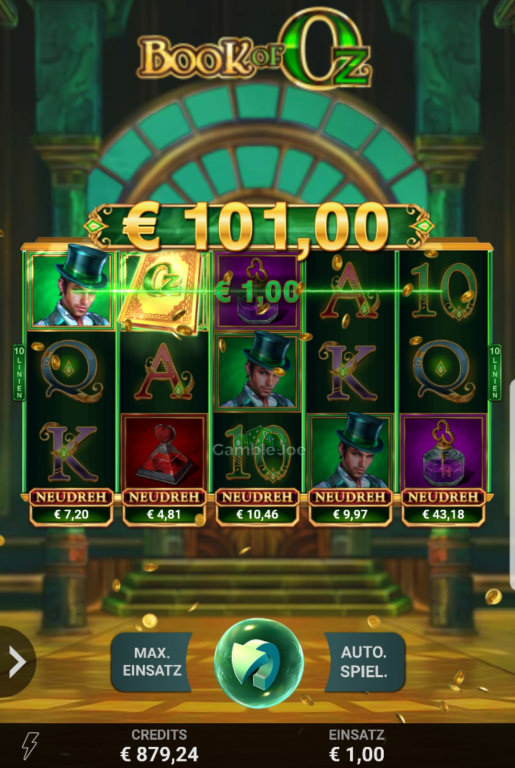The width and height of the screenshot is (515, 768).
Task: Open left 10 Linien paylines indicator
Action: tap(19, 372)
